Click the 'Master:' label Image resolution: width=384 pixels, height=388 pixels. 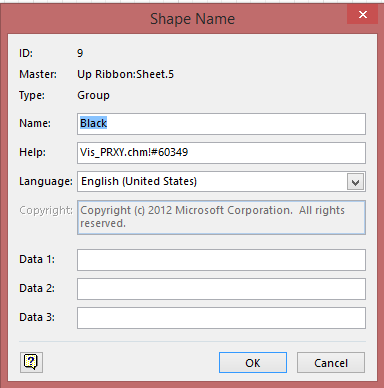coord(38,74)
